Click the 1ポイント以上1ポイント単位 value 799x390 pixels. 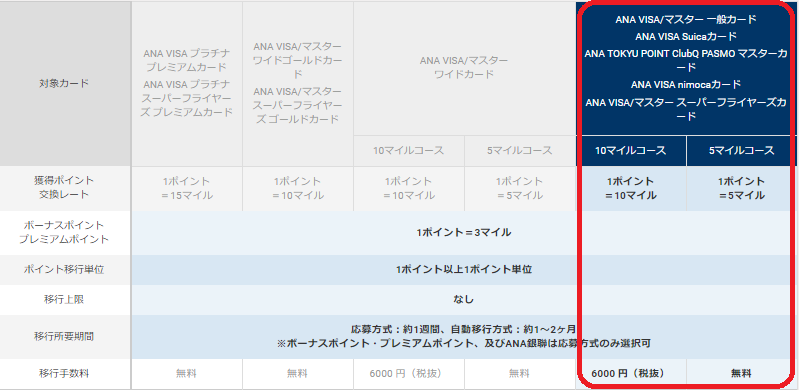tap(464, 270)
